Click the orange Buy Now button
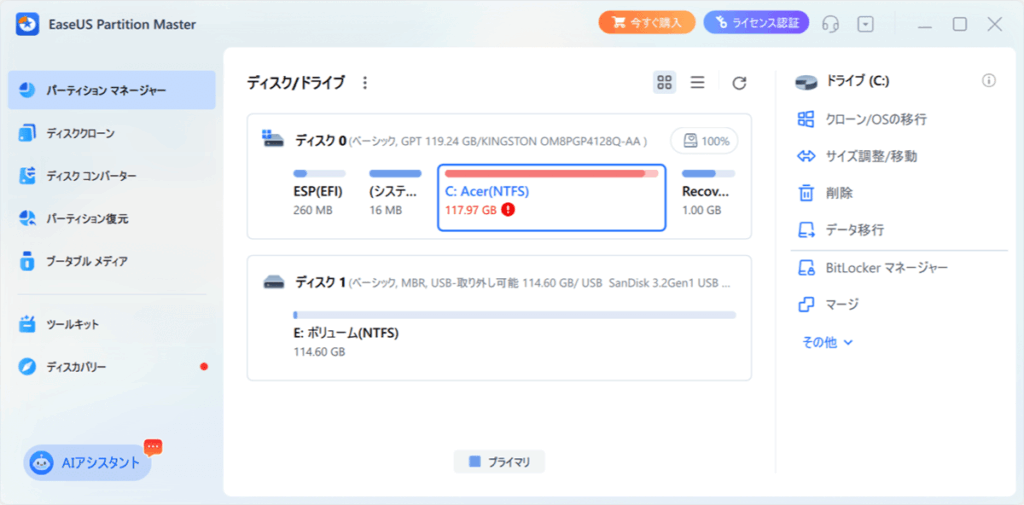The width and height of the screenshot is (1024, 505). (646, 24)
